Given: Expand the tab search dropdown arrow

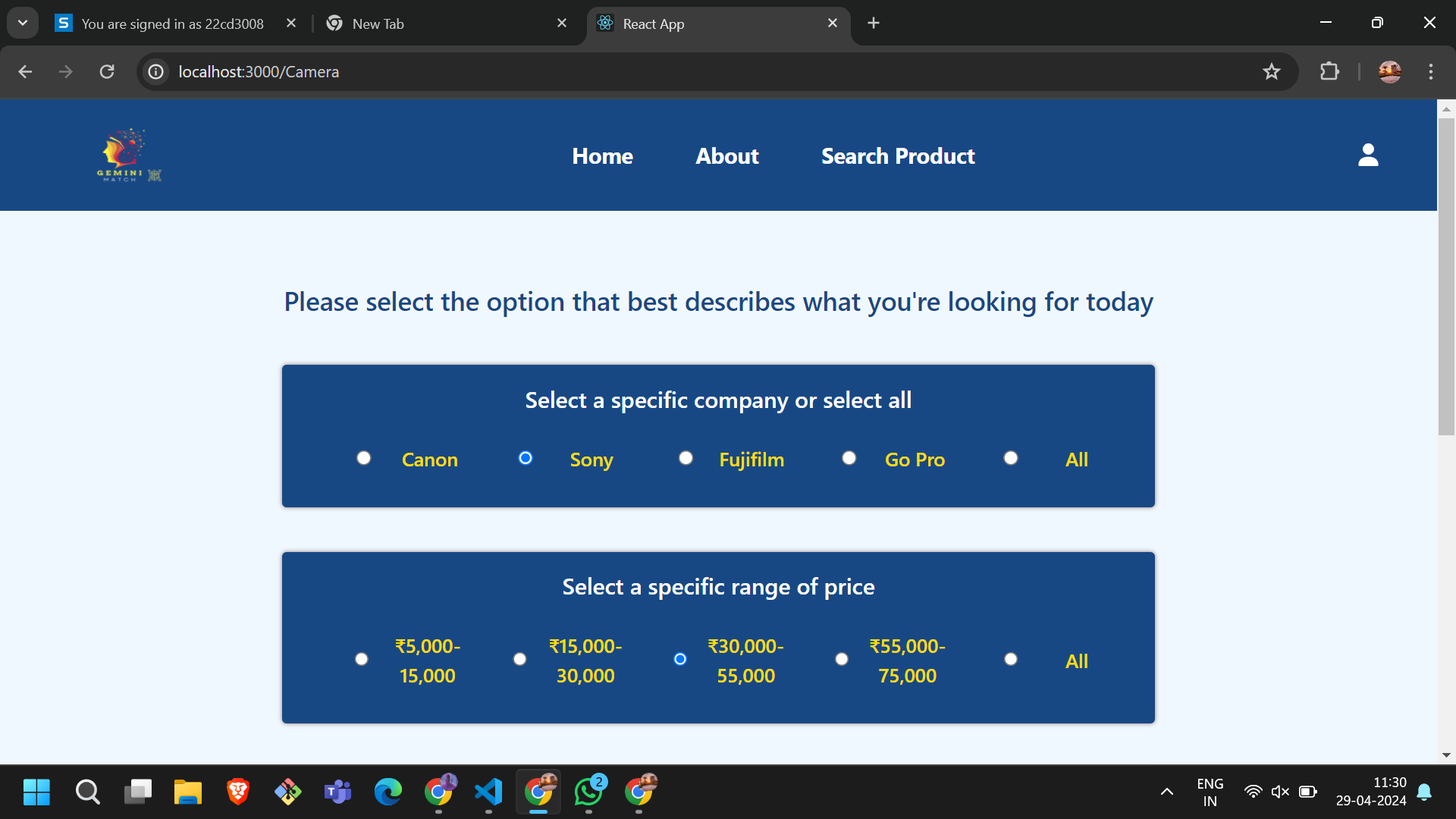Looking at the screenshot, I should [23, 23].
